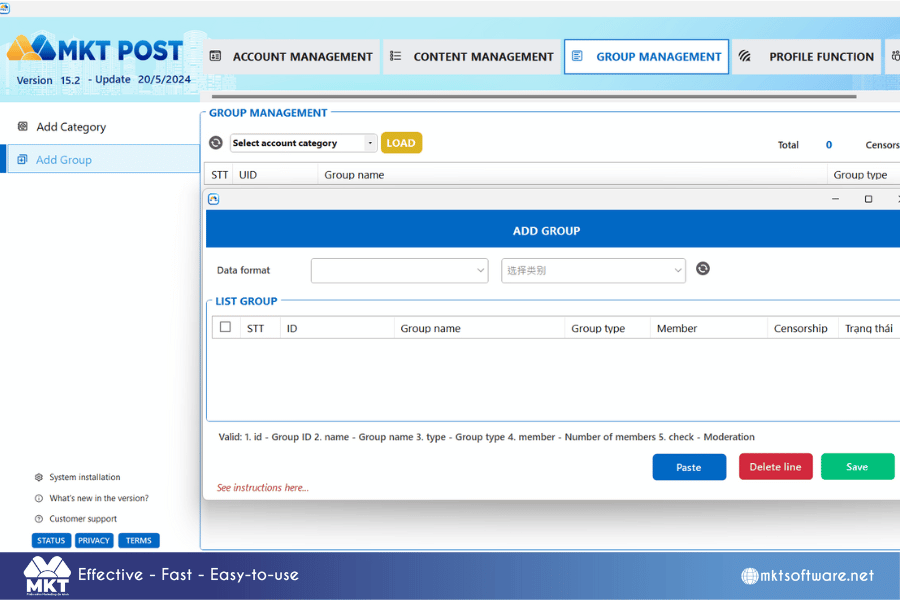The height and width of the screenshot is (600, 900).
Task: Click the STATUS button
Action: click(x=51, y=541)
